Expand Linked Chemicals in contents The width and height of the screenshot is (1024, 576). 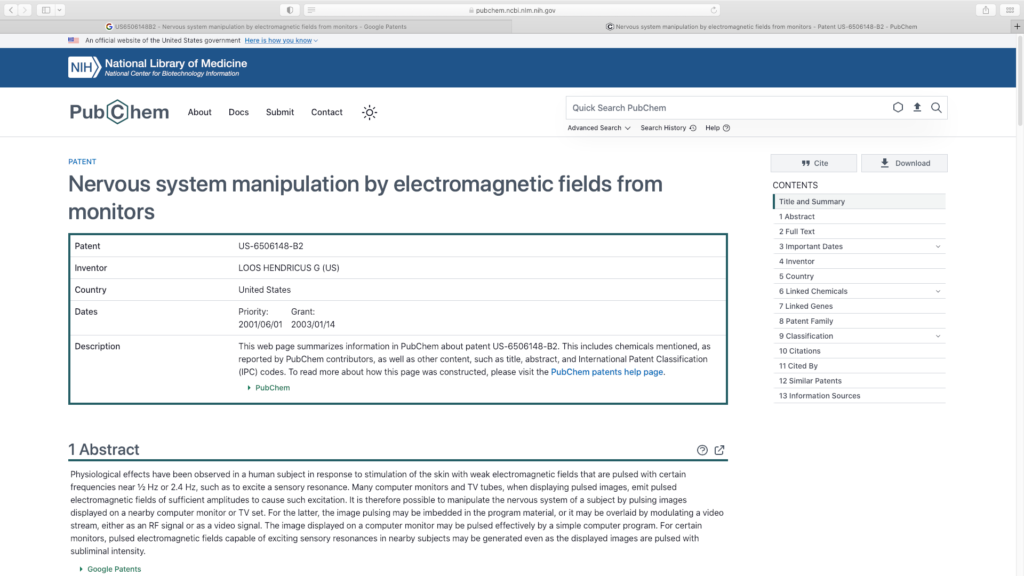click(x=937, y=291)
